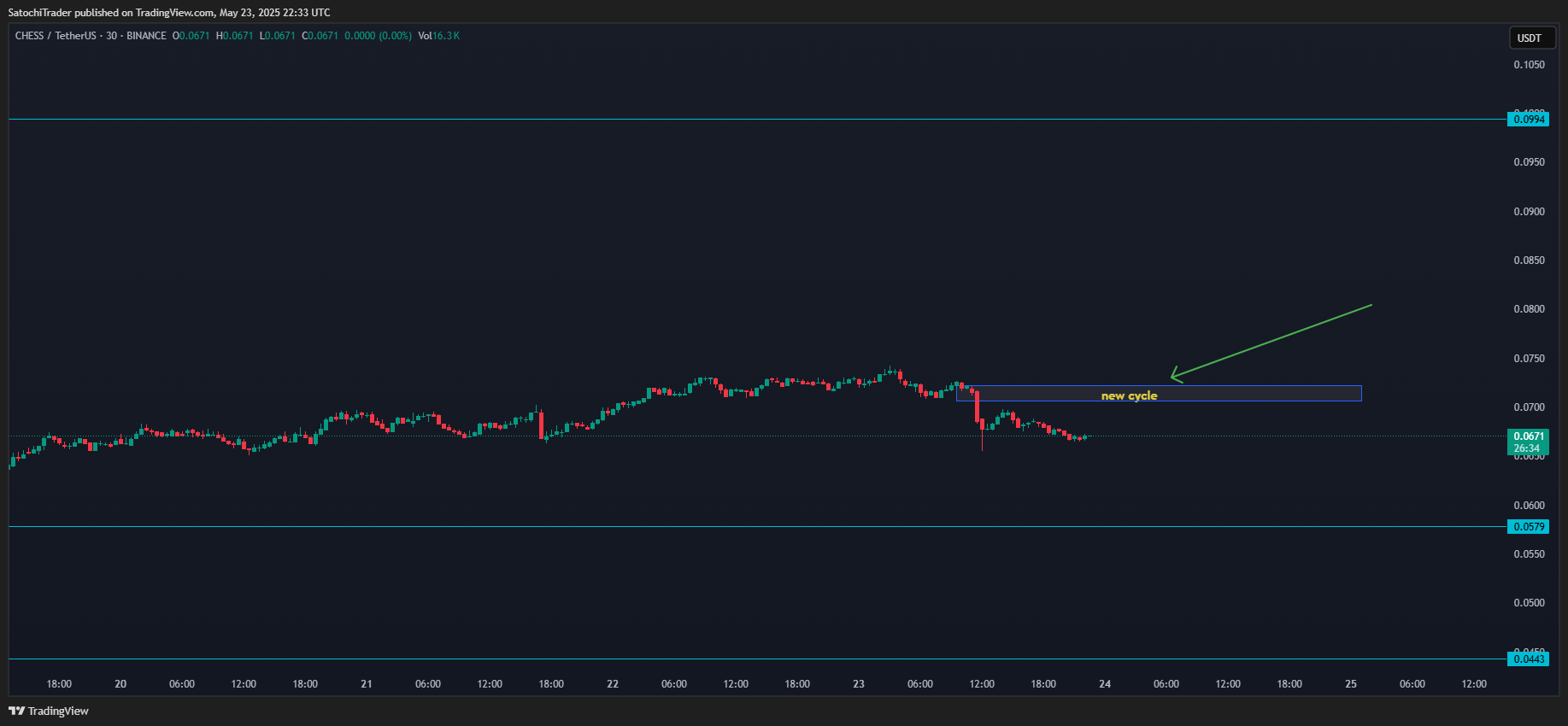This screenshot has height=726, width=1568.
Task: Click the SatochiTrader published header text
Action: pos(169,13)
